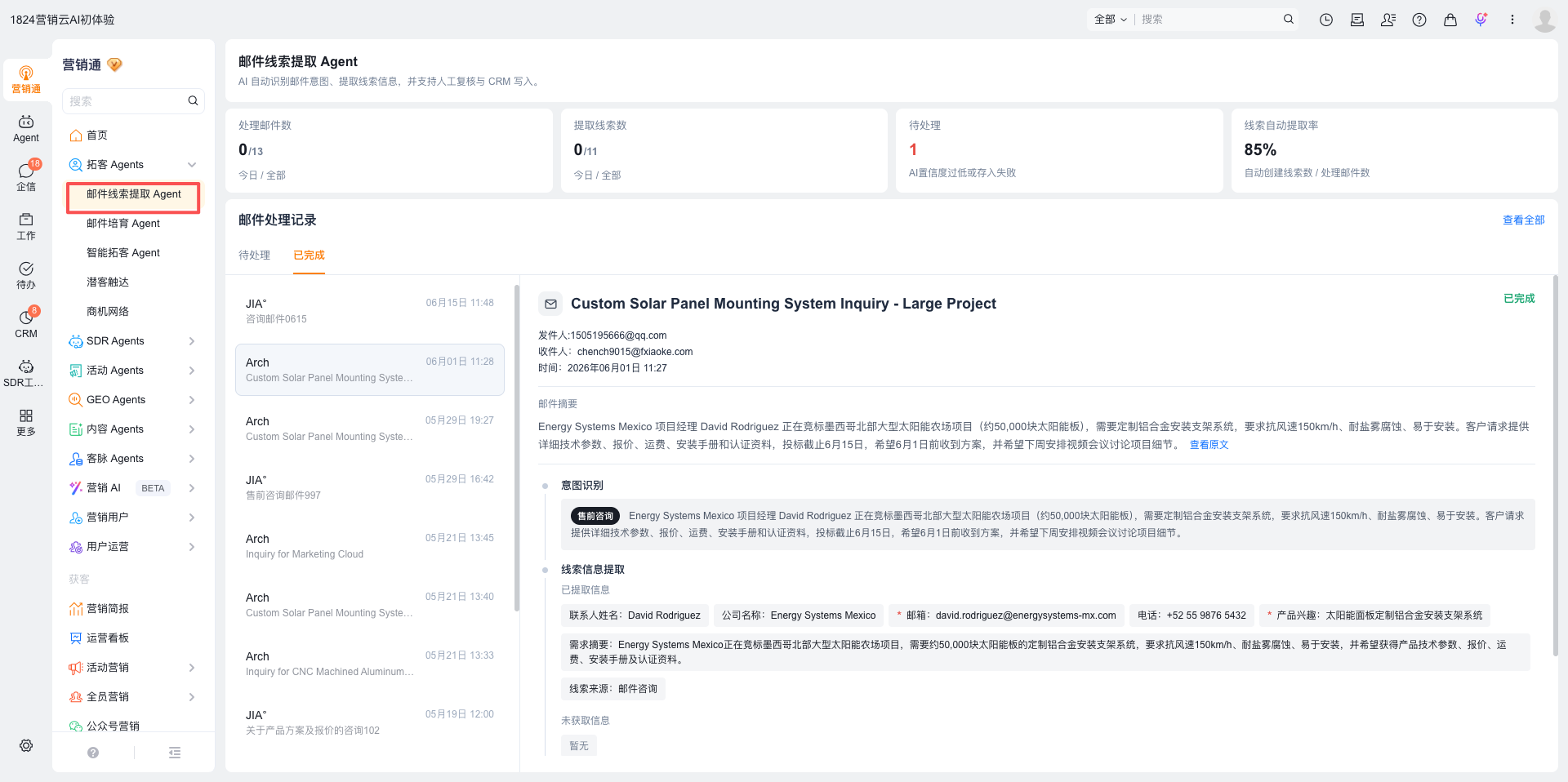Viewport: 1568px width, 782px height.
Task: Expand the GEO Agents section
Action: point(192,400)
